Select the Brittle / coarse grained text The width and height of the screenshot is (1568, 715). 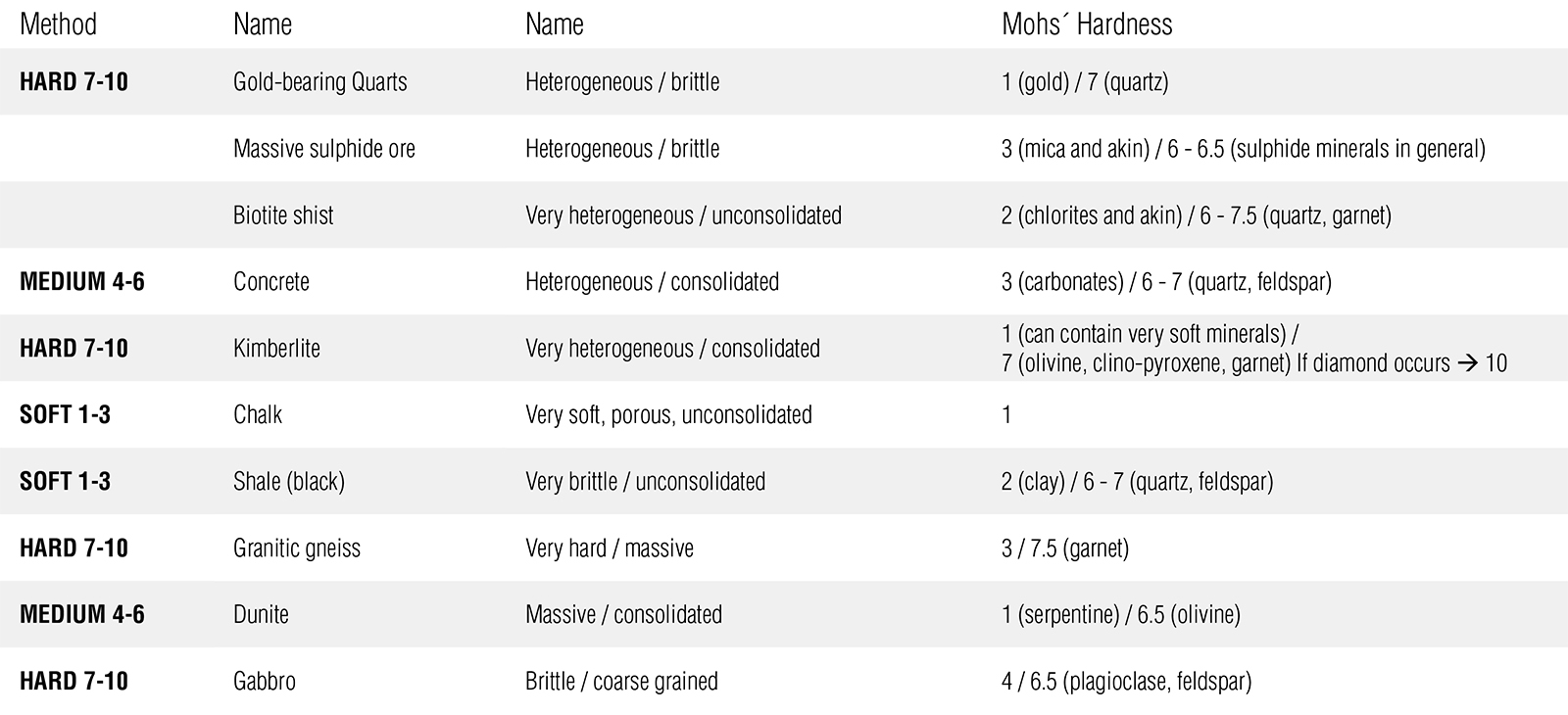pyautogui.click(x=620, y=682)
